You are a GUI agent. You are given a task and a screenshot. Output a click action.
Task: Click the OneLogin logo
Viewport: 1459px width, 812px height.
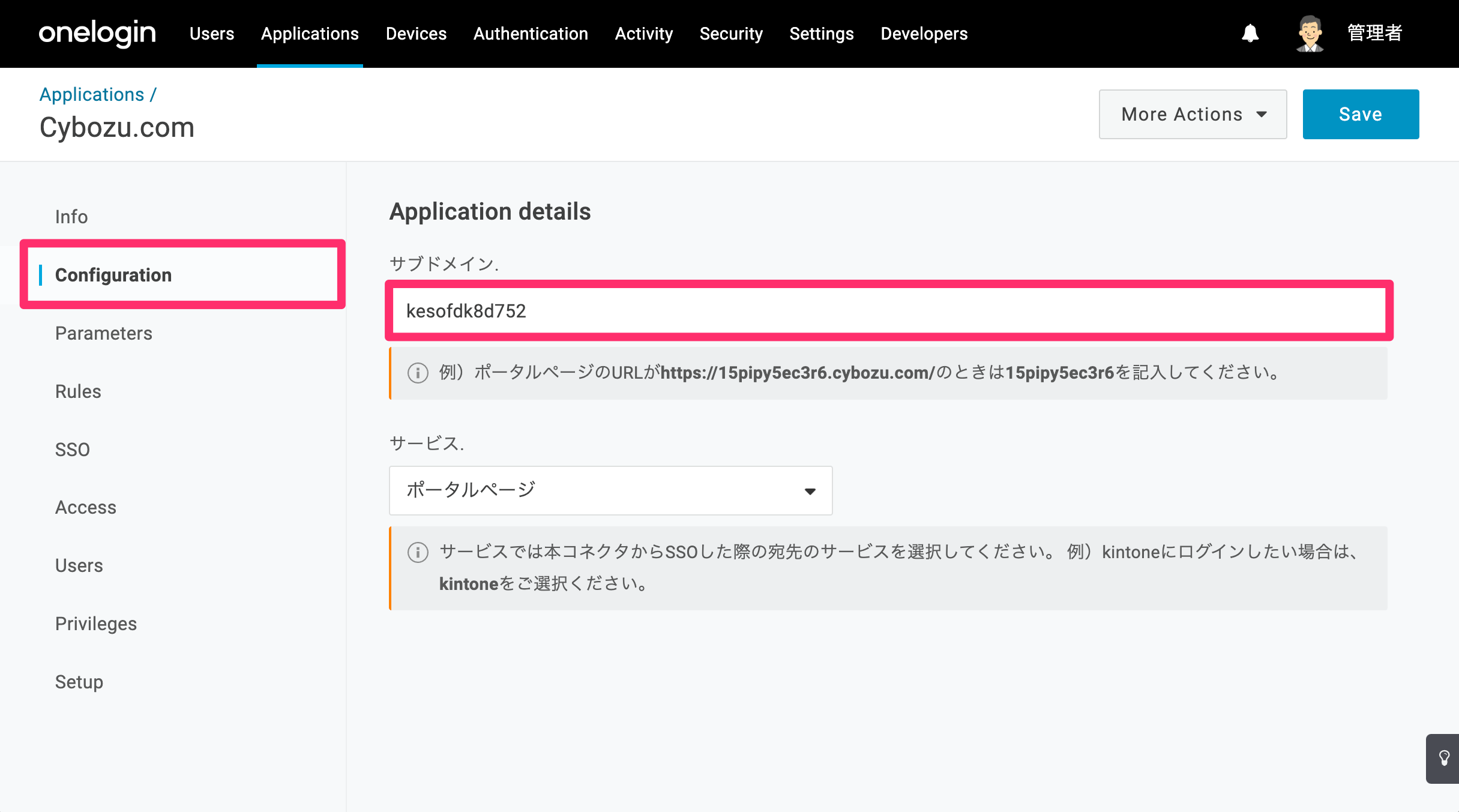coord(97,34)
